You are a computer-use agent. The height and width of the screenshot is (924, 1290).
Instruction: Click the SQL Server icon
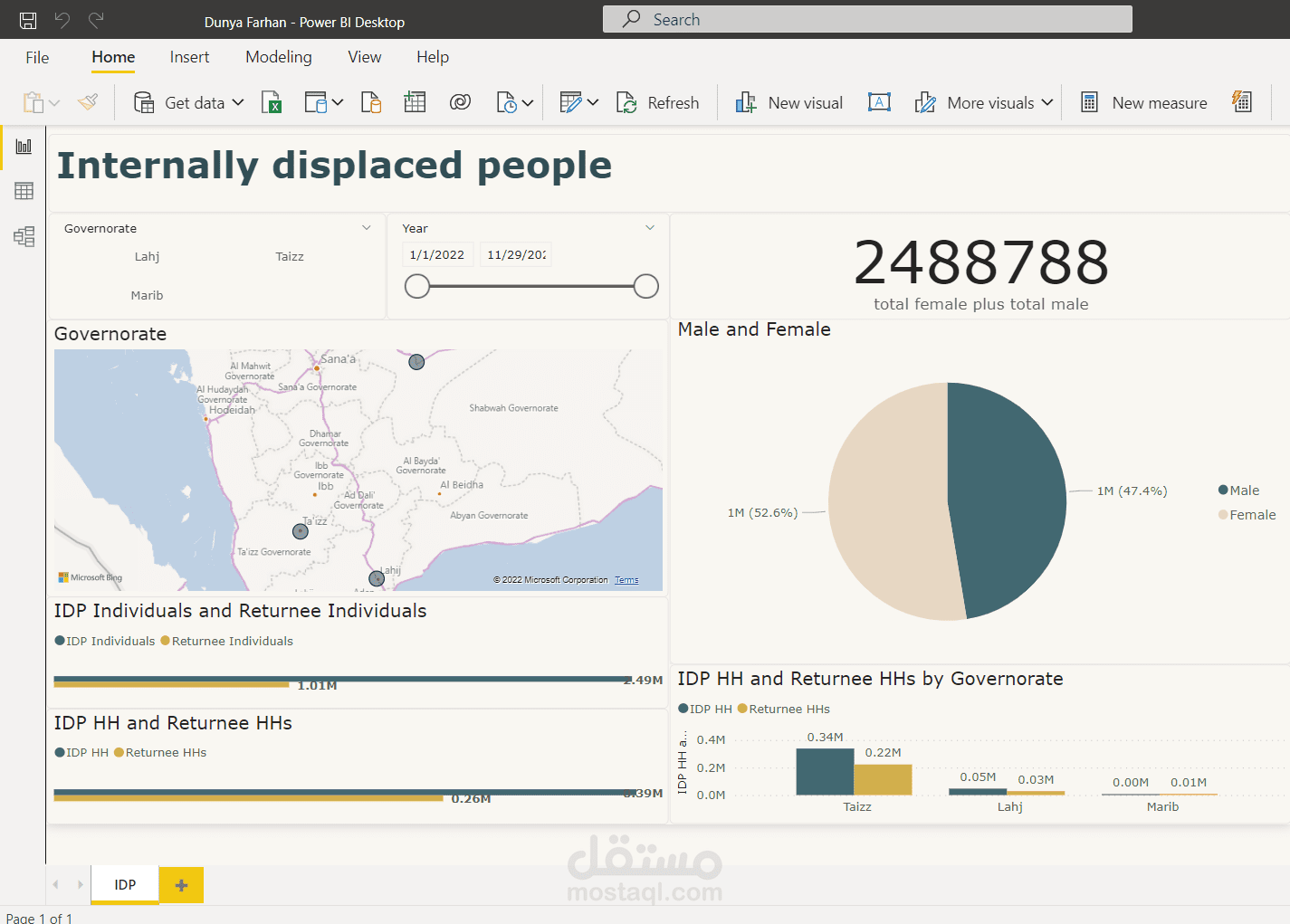pos(371,102)
